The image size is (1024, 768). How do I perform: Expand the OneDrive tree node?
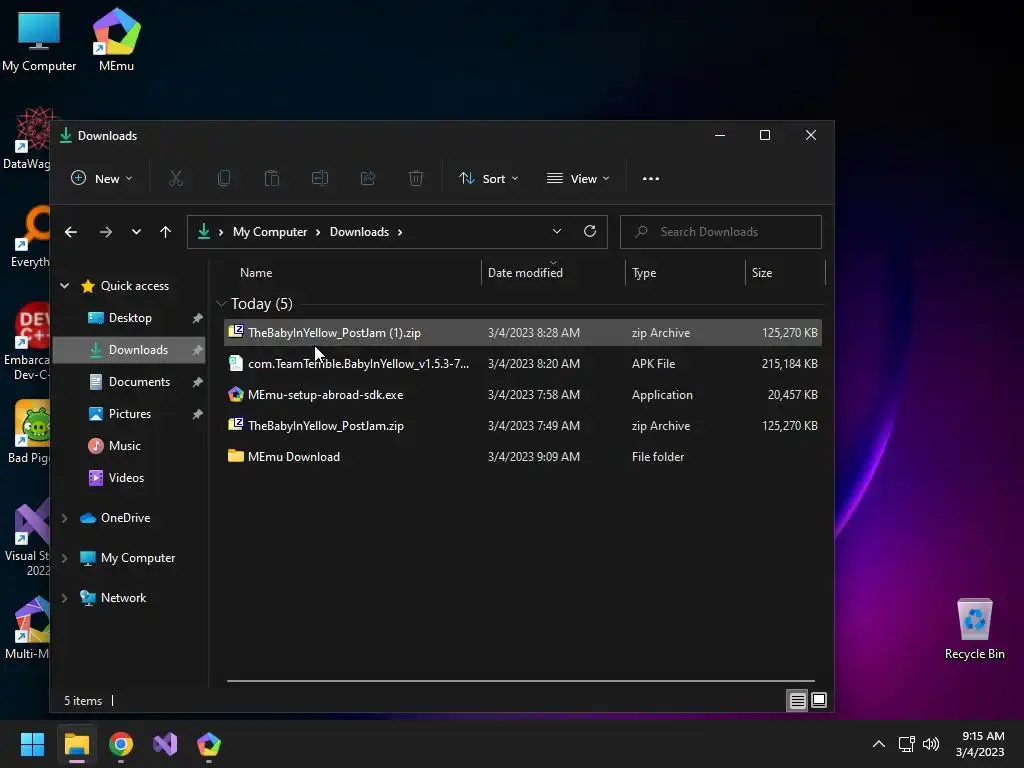[x=65, y=518]
